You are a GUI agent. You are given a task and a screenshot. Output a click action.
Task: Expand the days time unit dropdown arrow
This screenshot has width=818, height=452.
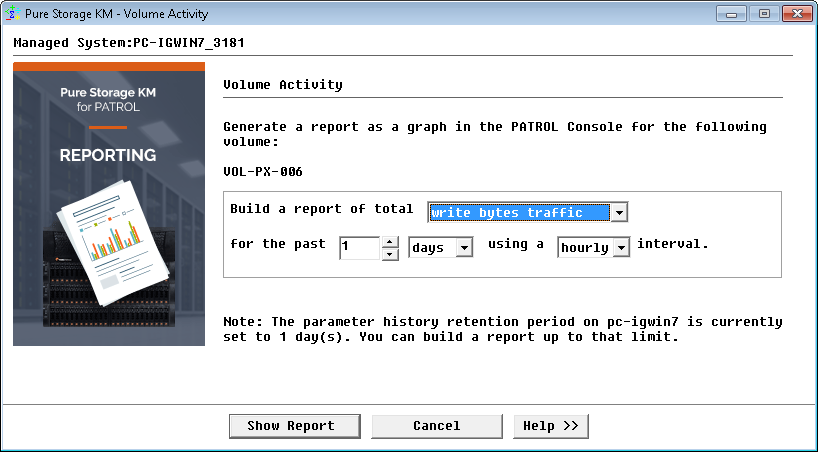464,248
